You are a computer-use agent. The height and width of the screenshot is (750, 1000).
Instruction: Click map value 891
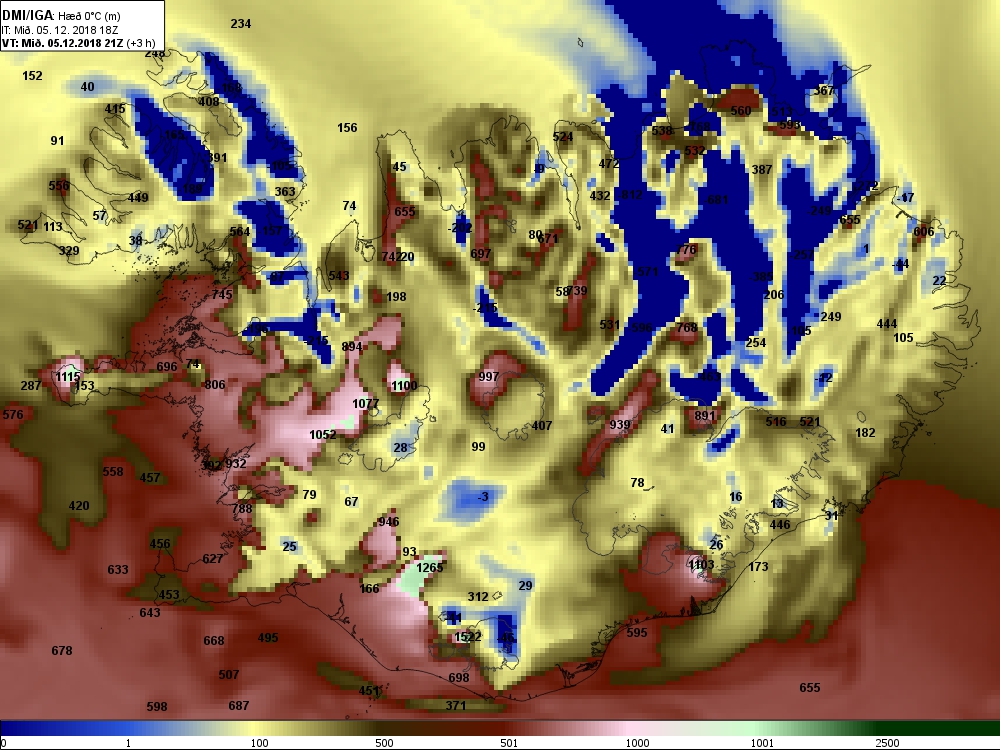coord(705,416)
